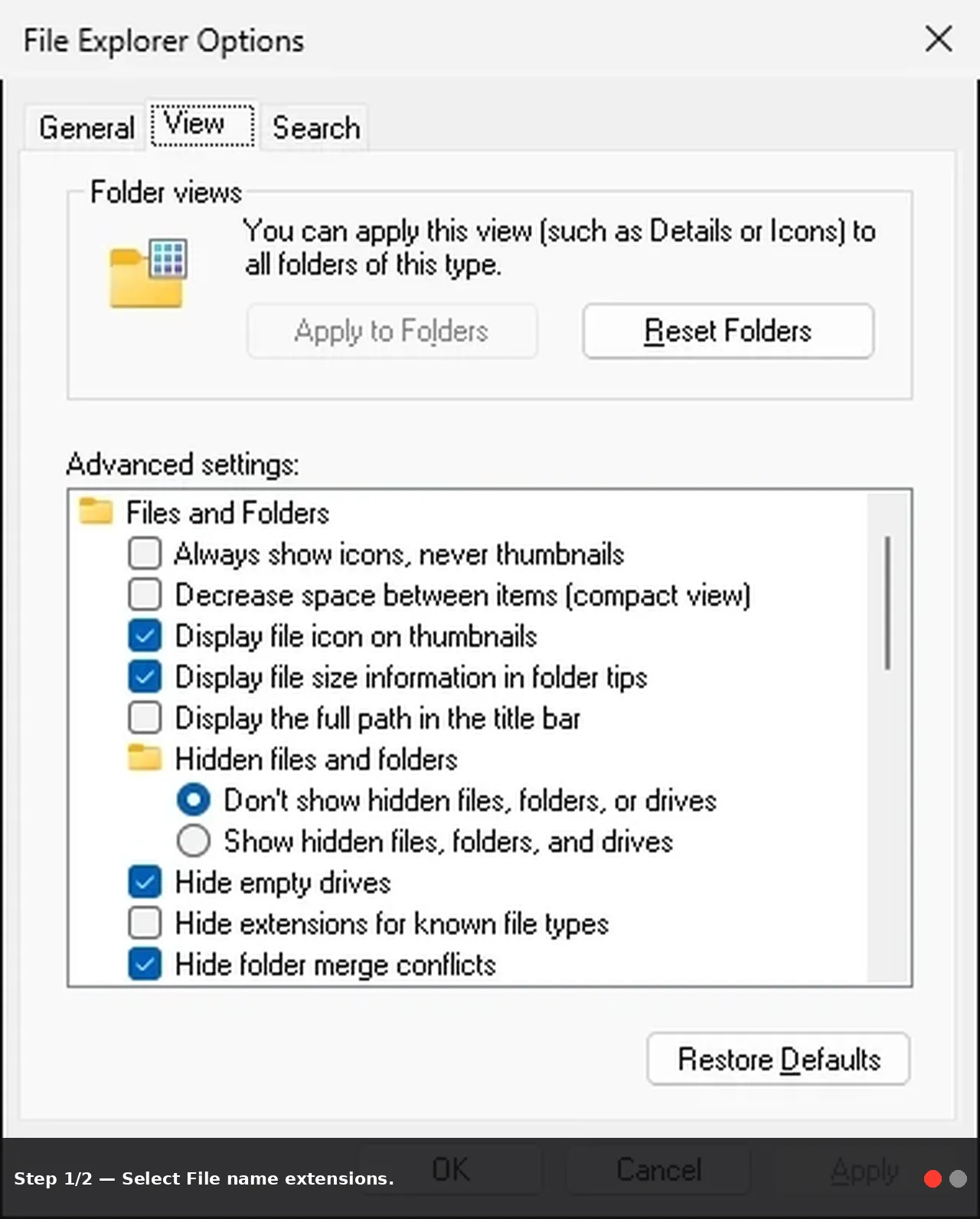Uncheck Hide folder merge conflicts
Viewport: 980px width, 1219px height.
(x=145, y=965)
